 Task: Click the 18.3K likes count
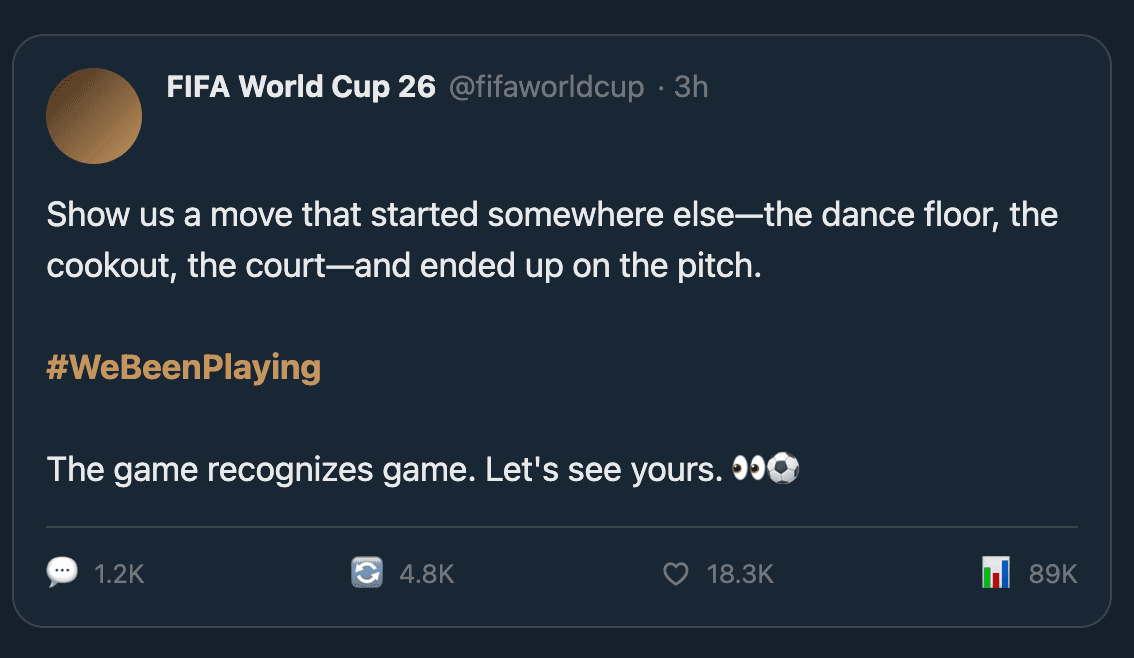740,574
